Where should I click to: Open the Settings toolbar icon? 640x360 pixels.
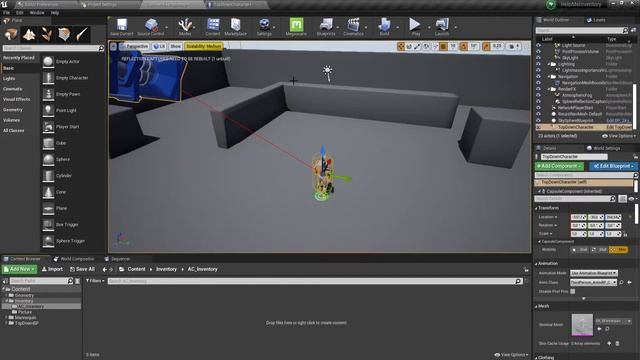[x=264, y=25]
